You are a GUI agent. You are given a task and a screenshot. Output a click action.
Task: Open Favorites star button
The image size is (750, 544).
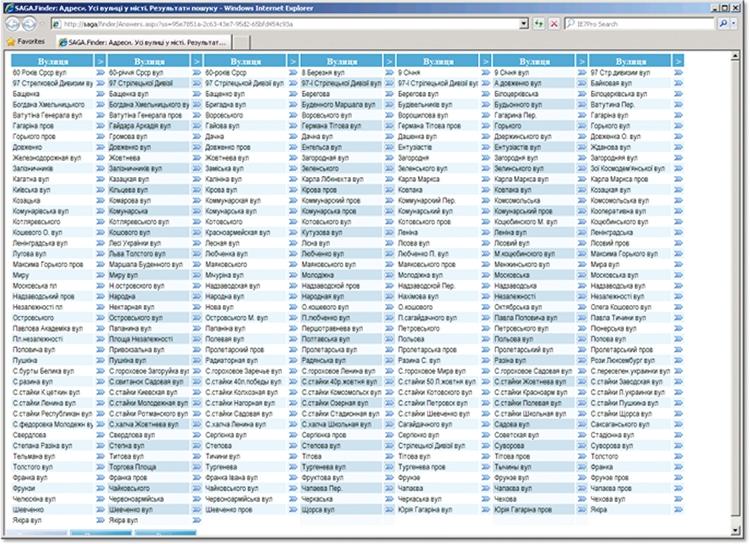pyautogui.click(x=26, y=42)
